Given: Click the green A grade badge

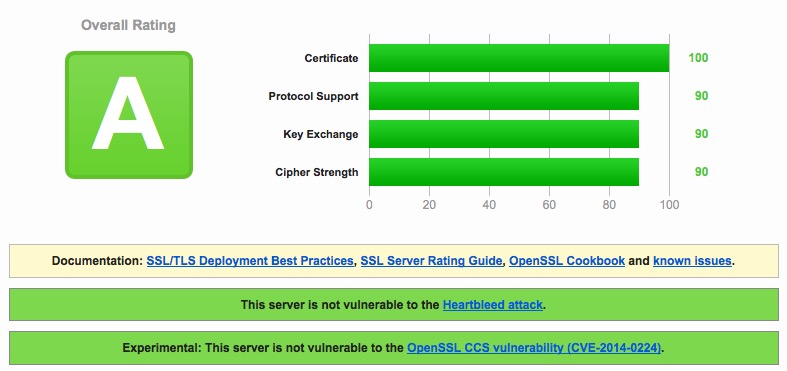Looking at the screenshot, I should click(129, 115).
